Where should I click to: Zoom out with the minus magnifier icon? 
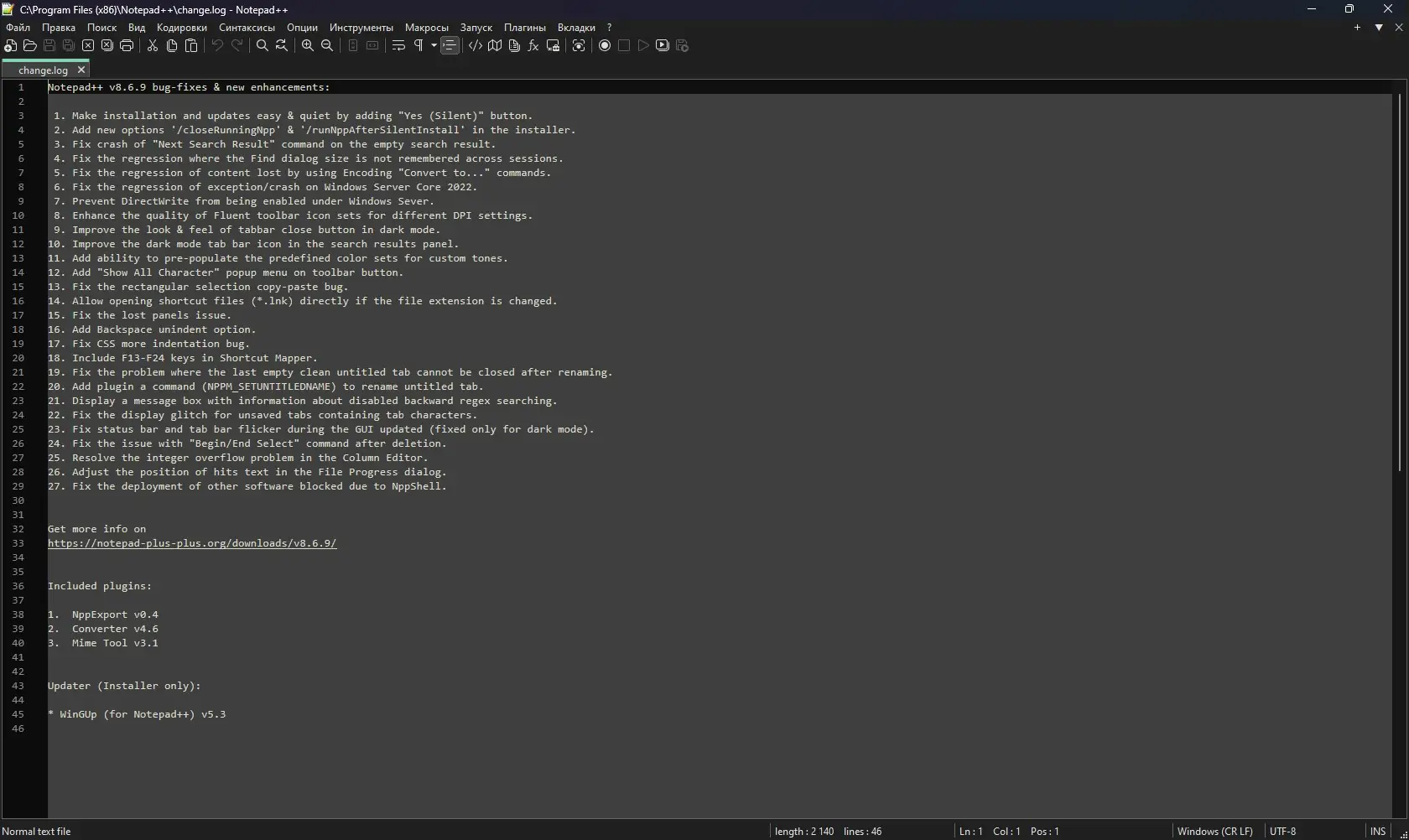[327, 46]
